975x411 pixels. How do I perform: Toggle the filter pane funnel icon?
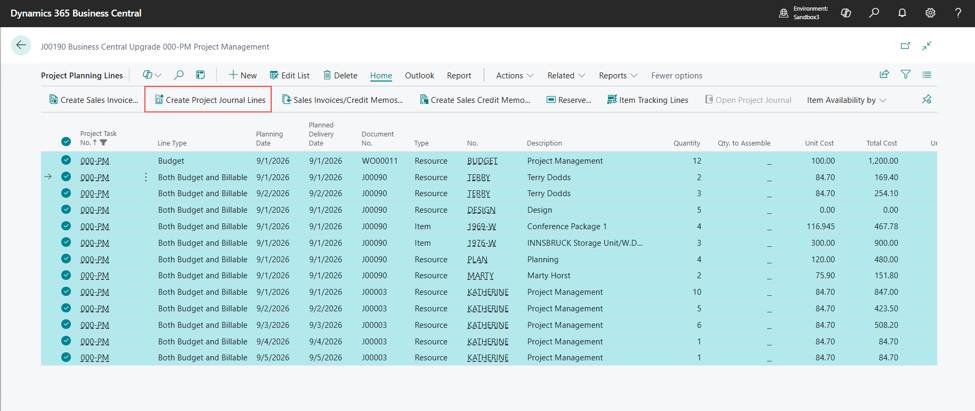(x=905, y=75)
